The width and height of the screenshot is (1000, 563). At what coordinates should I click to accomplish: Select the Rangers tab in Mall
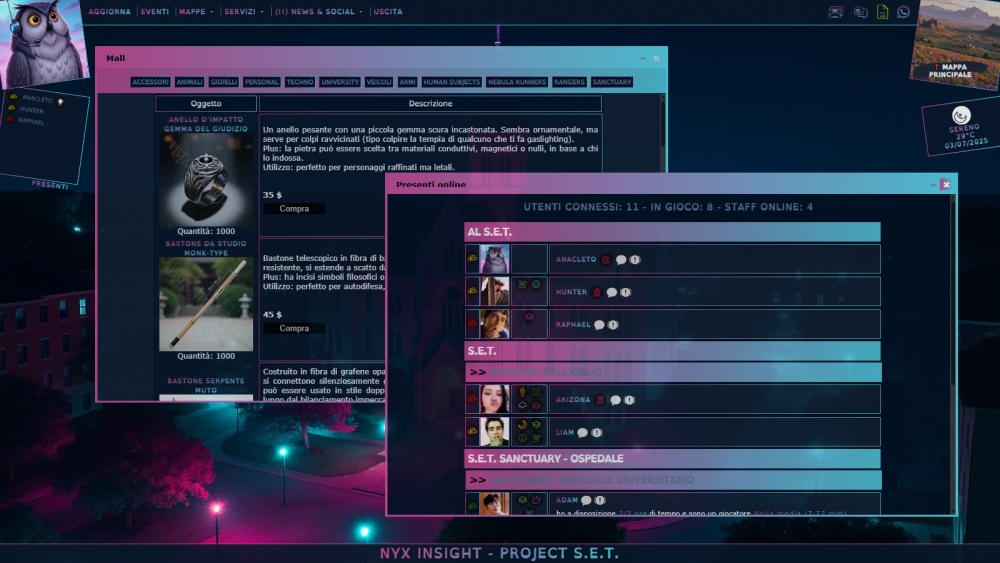coord(570,82)
